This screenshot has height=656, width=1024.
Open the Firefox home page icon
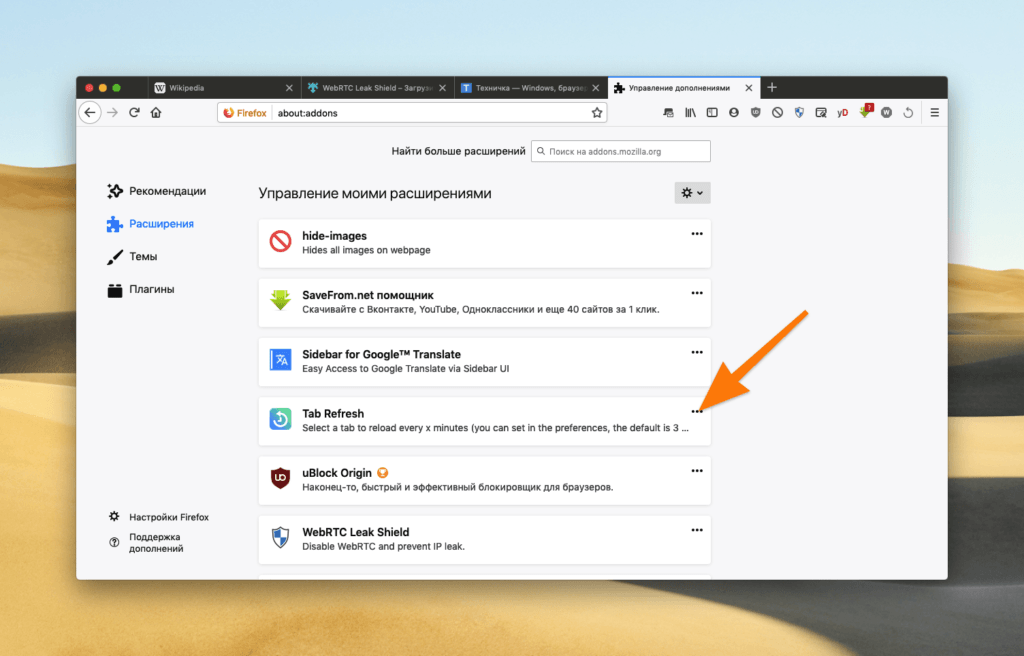pos(155,112)
